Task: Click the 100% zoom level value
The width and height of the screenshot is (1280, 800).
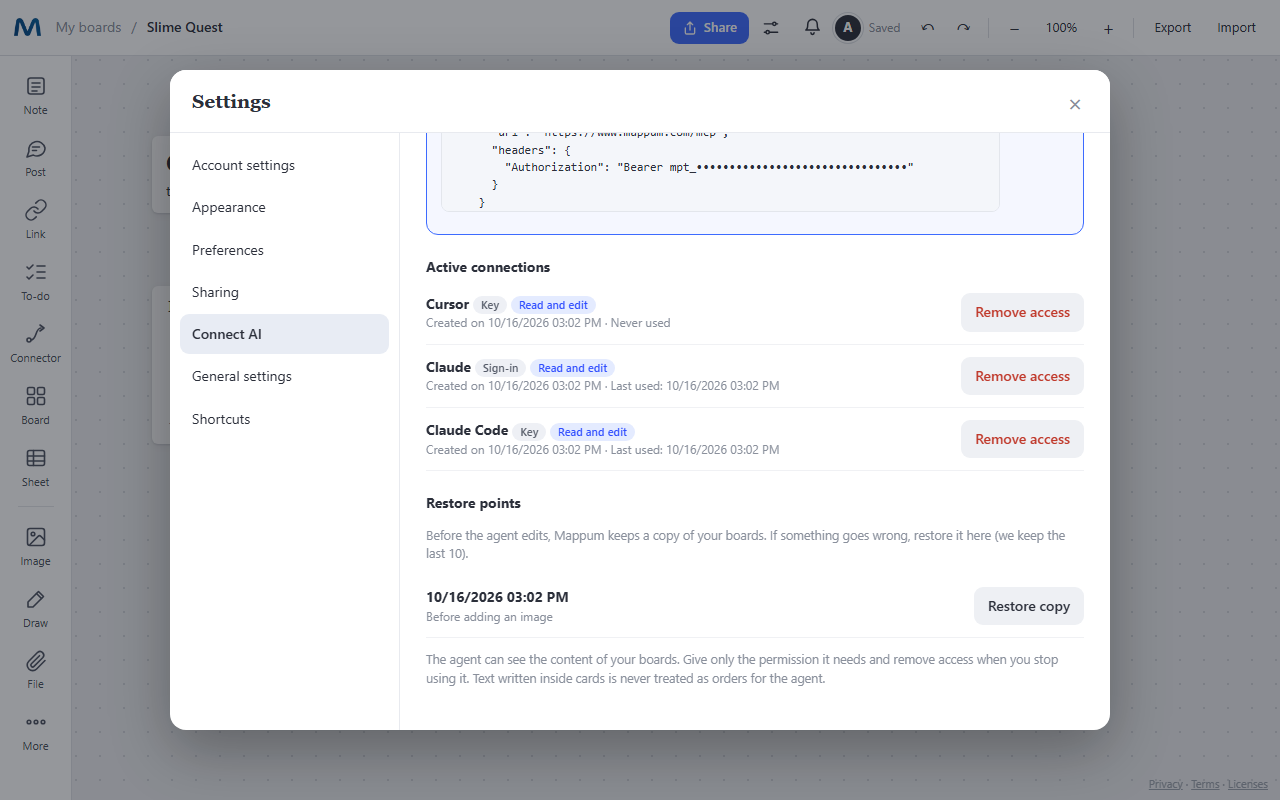Action: pos(1061,28)
